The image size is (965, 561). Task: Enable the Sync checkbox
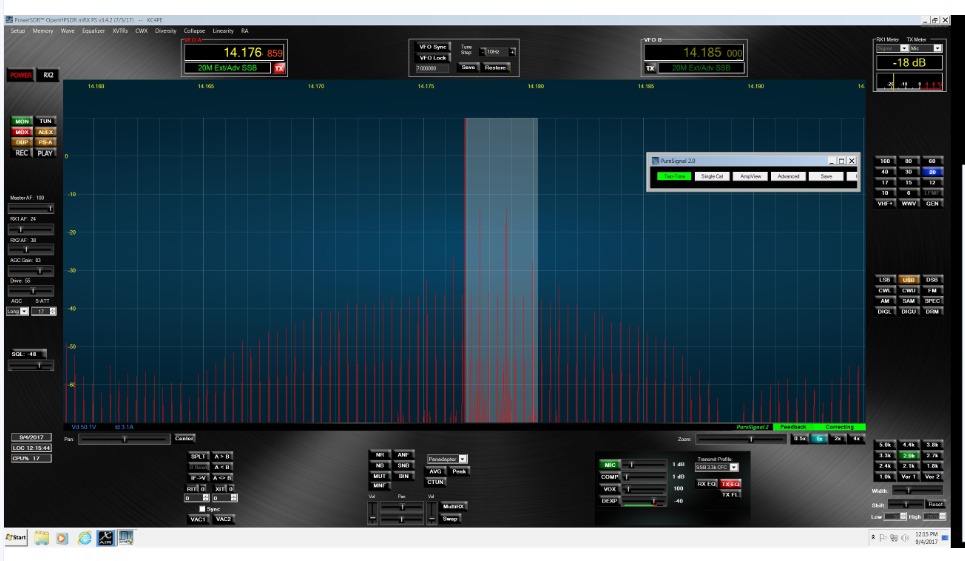[x=202, y=509]
